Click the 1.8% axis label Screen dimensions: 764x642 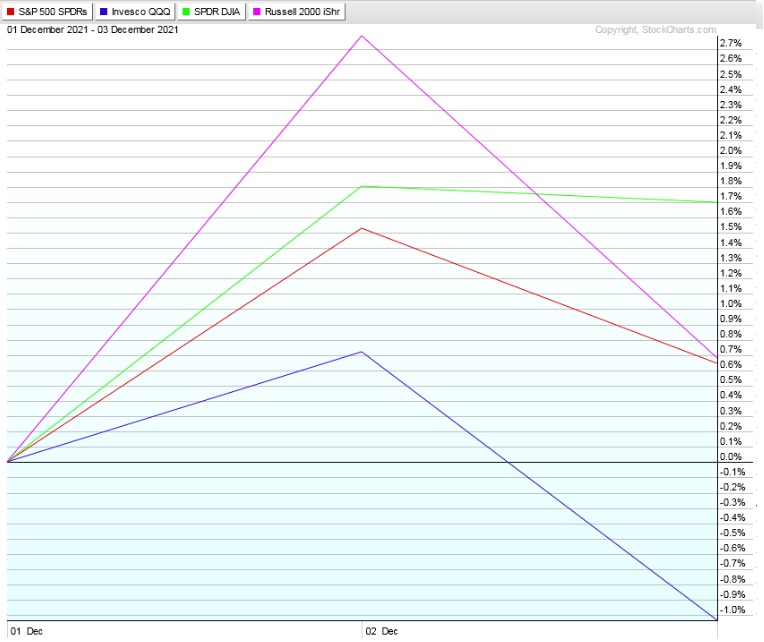[731, 181]
